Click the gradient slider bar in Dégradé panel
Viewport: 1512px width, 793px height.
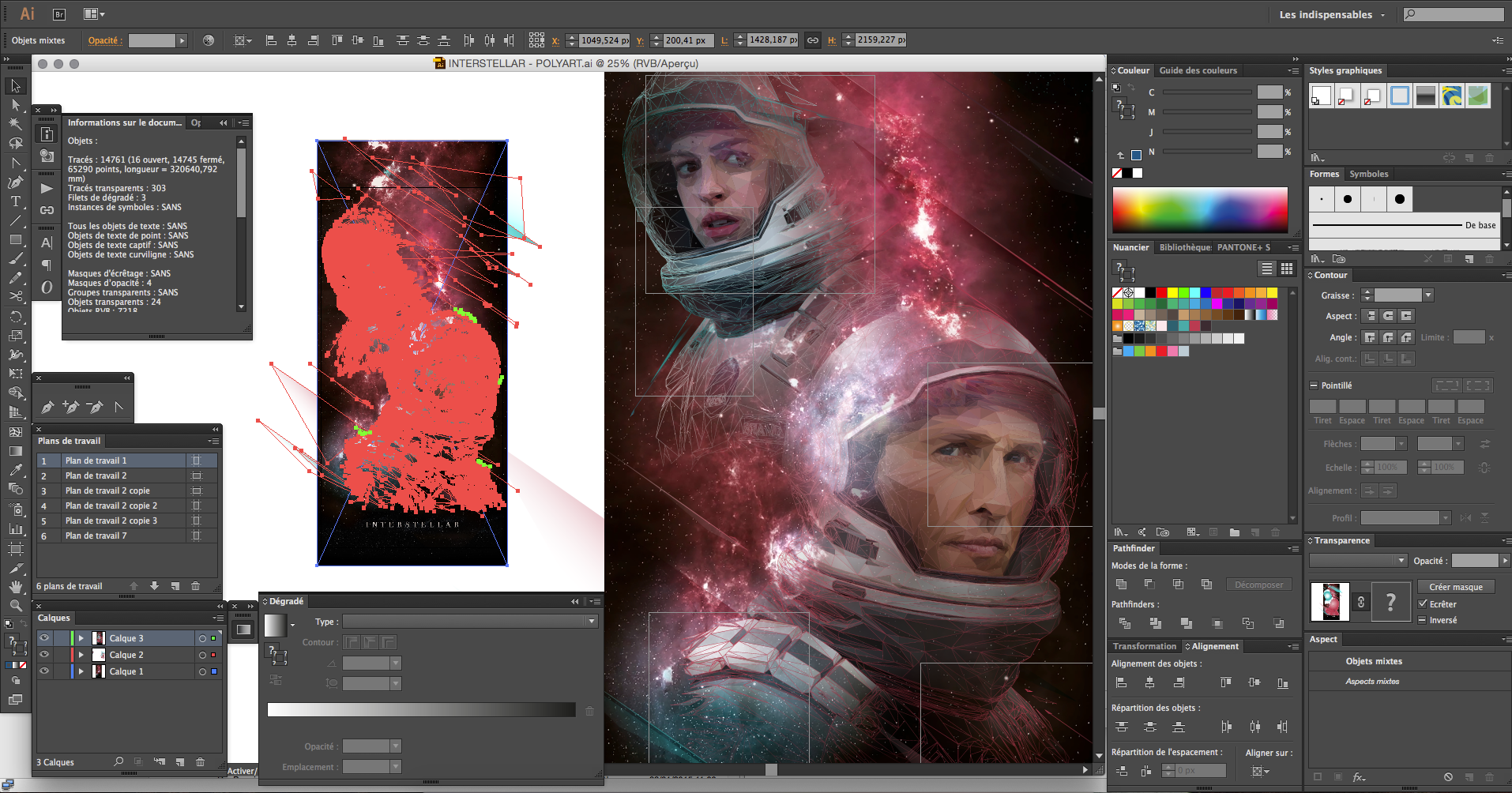click(421, 709)
